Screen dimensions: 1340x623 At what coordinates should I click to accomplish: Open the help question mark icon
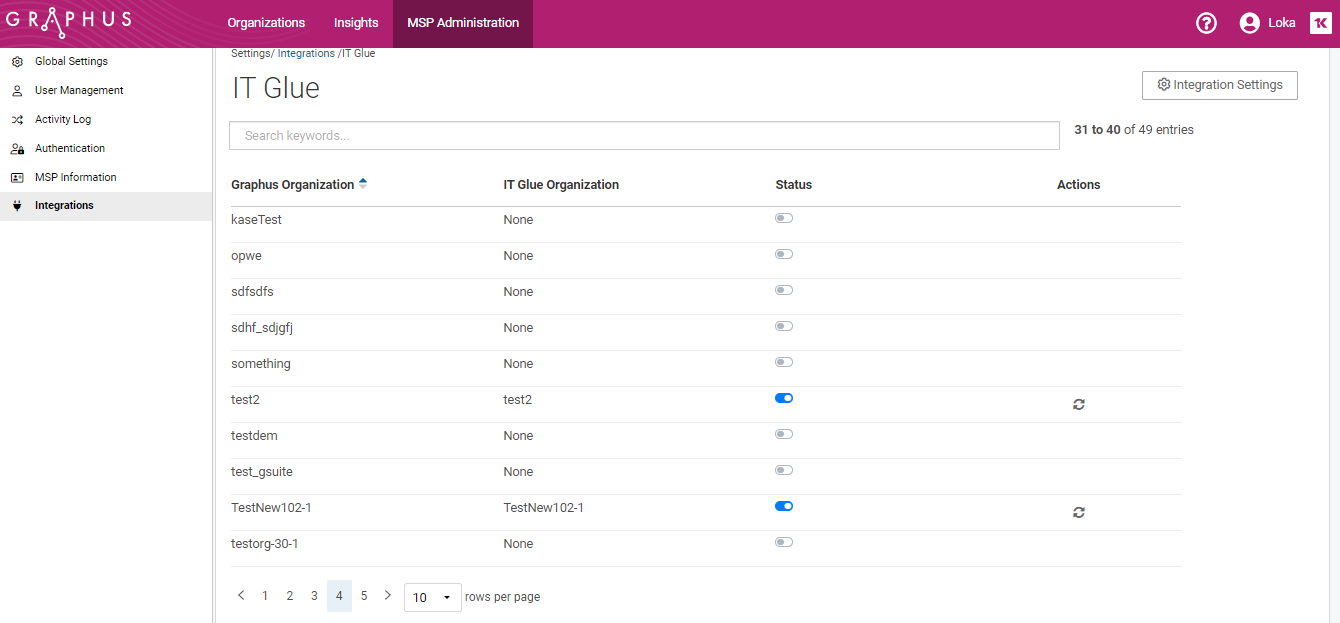click(x=1206, y=23)
